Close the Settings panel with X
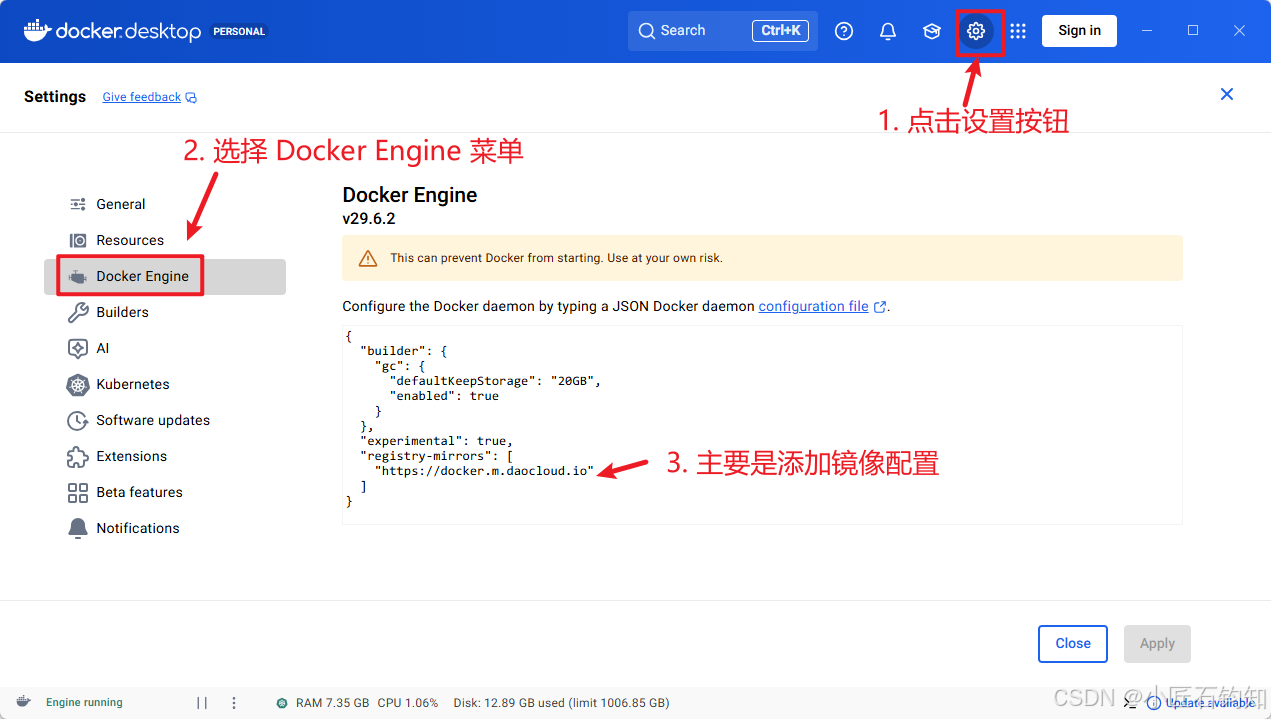Viewport: 1271px width, 719px height. [1227, 94]
